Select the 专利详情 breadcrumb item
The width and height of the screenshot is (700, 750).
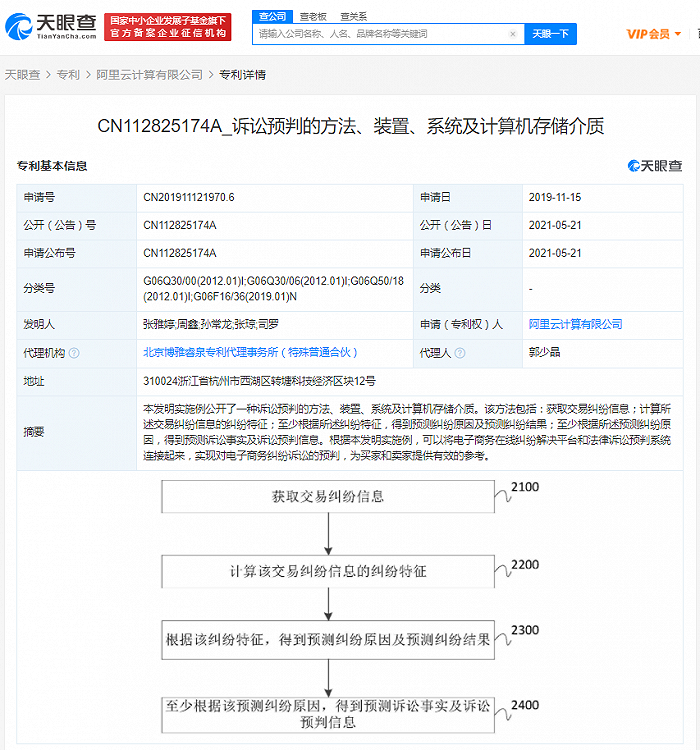click(242, 75)
